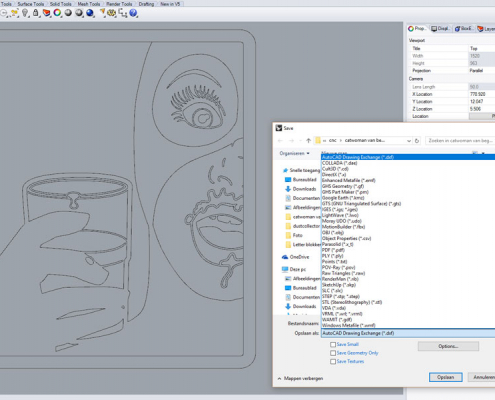Screen dimensions: 495x400
Task: Select Deze pc in the navigation pane
Action: coord(294,269)
